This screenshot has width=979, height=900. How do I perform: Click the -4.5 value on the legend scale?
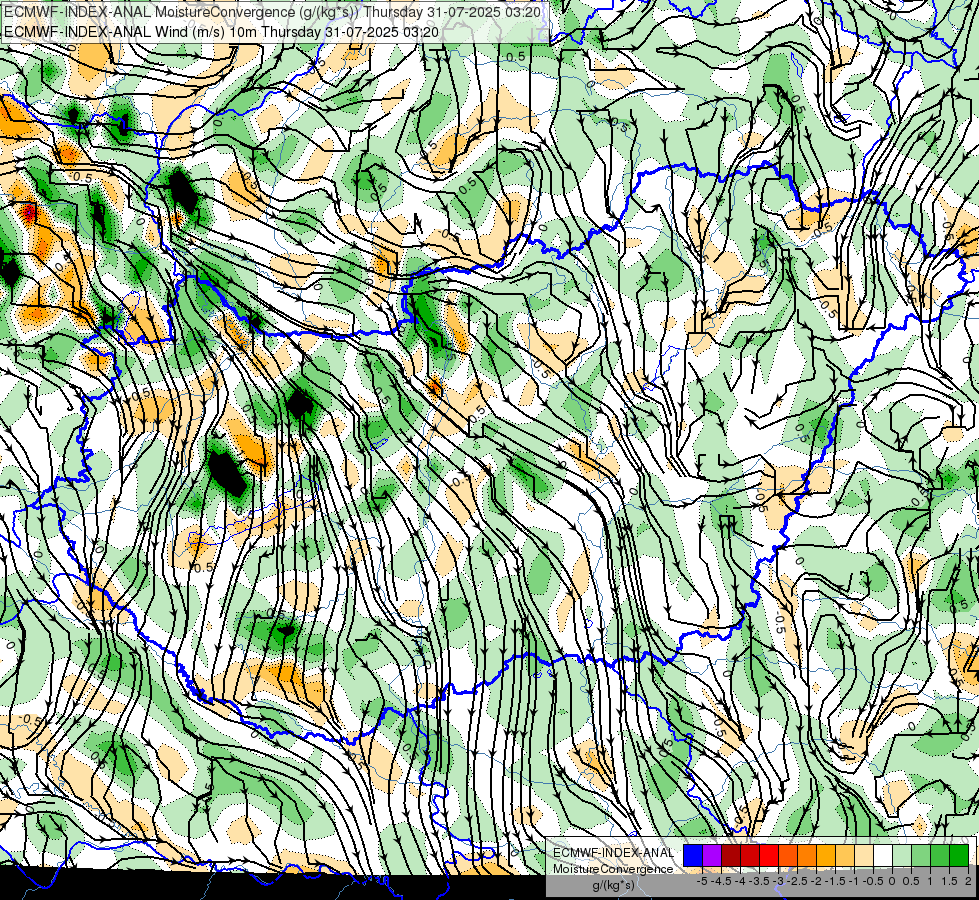(721, 881)
